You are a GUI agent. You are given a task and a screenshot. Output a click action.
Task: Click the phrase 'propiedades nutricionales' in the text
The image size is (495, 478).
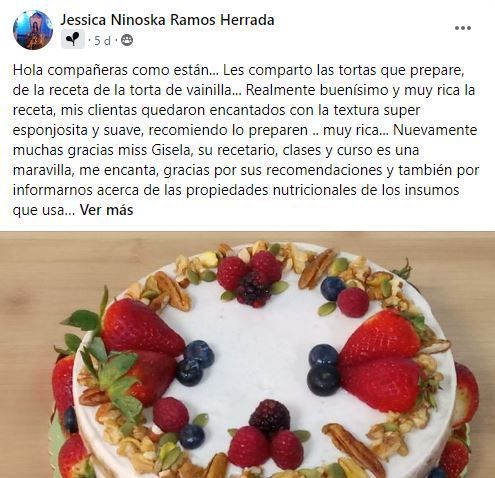click(x=261, y=190)
